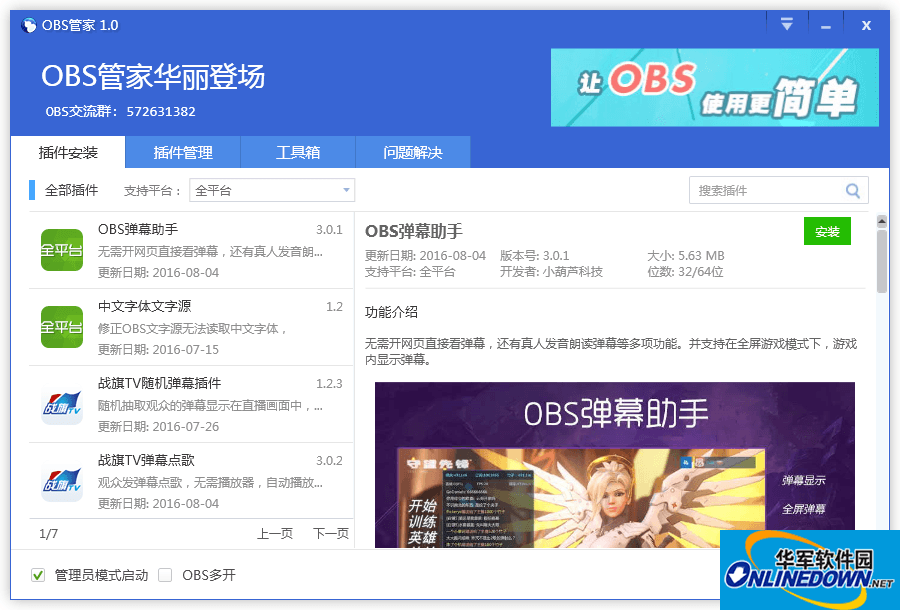
Task: Select OBS弹幕助手 green 全平台 icon
Action: 62,250
